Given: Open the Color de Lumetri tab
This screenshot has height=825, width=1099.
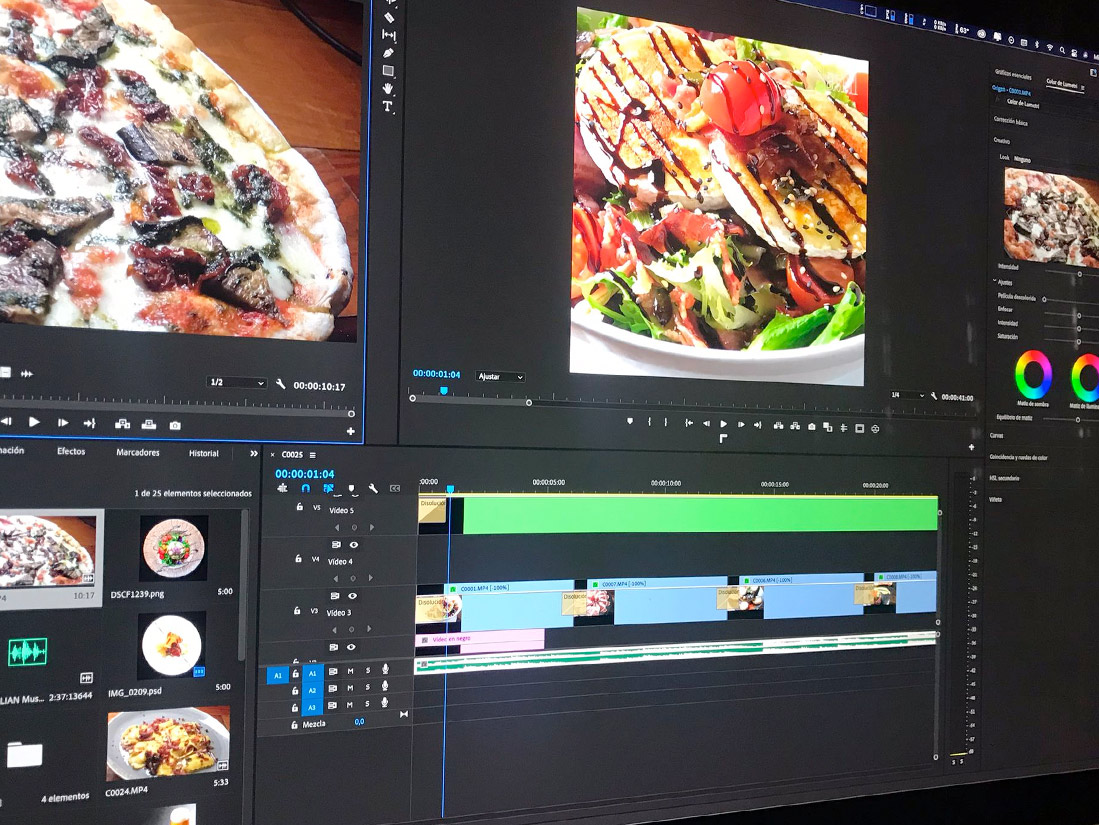Looking at the screenshot, I should point(1061,83).
